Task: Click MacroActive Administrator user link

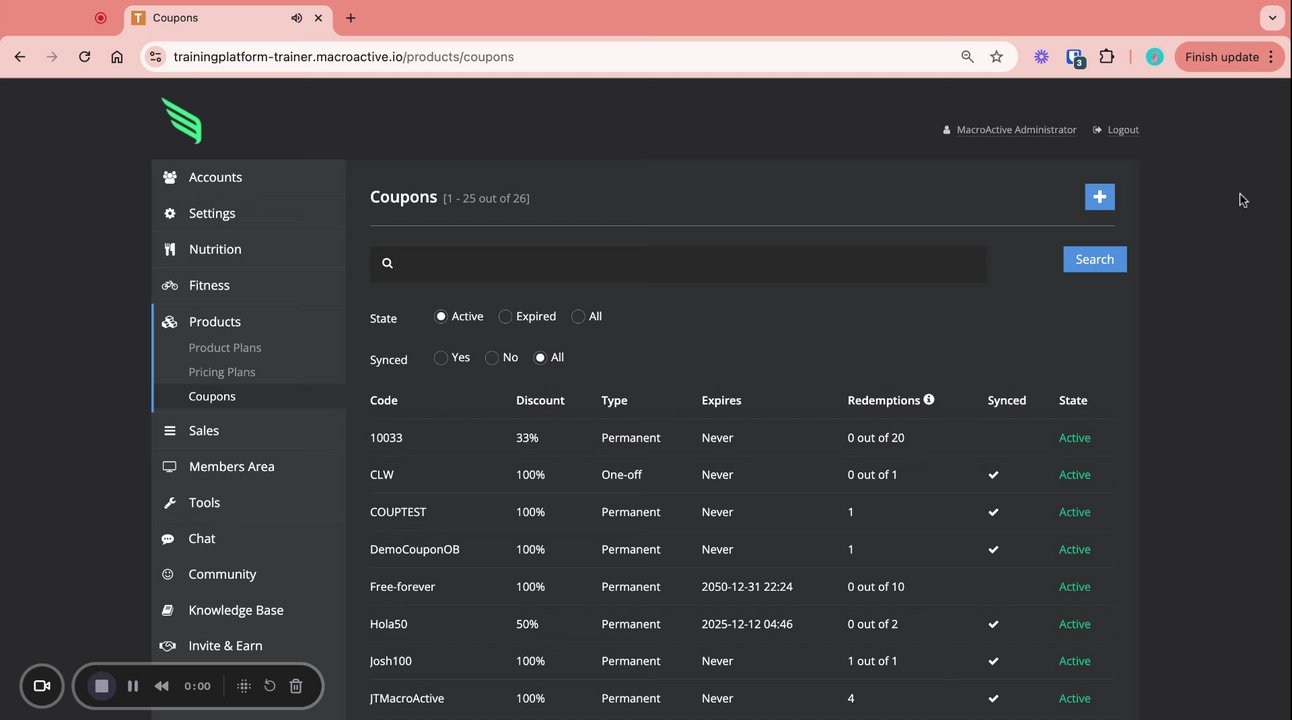Action: 1016,130
